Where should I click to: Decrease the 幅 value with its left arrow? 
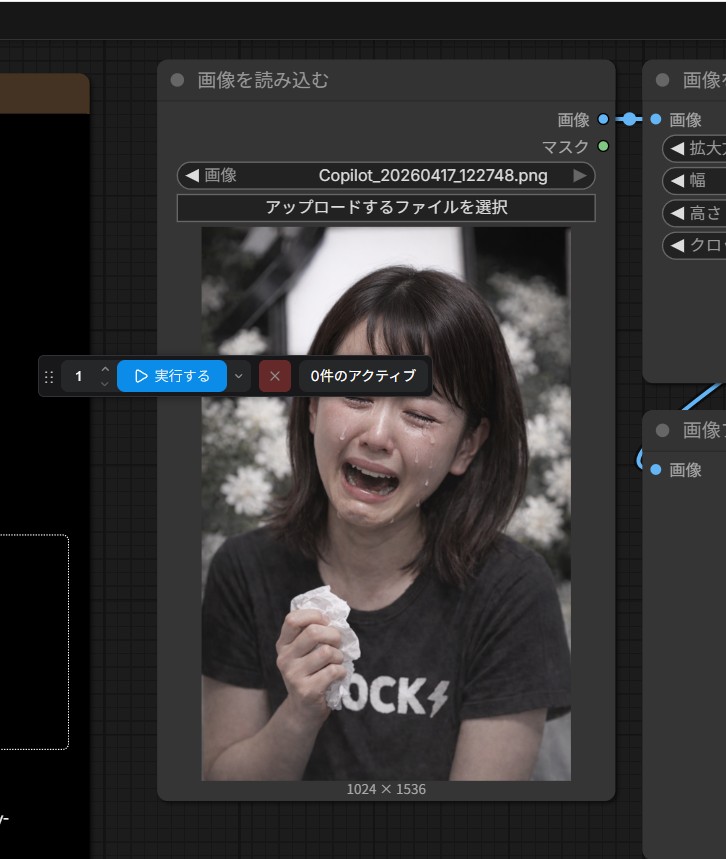(677, 181)
